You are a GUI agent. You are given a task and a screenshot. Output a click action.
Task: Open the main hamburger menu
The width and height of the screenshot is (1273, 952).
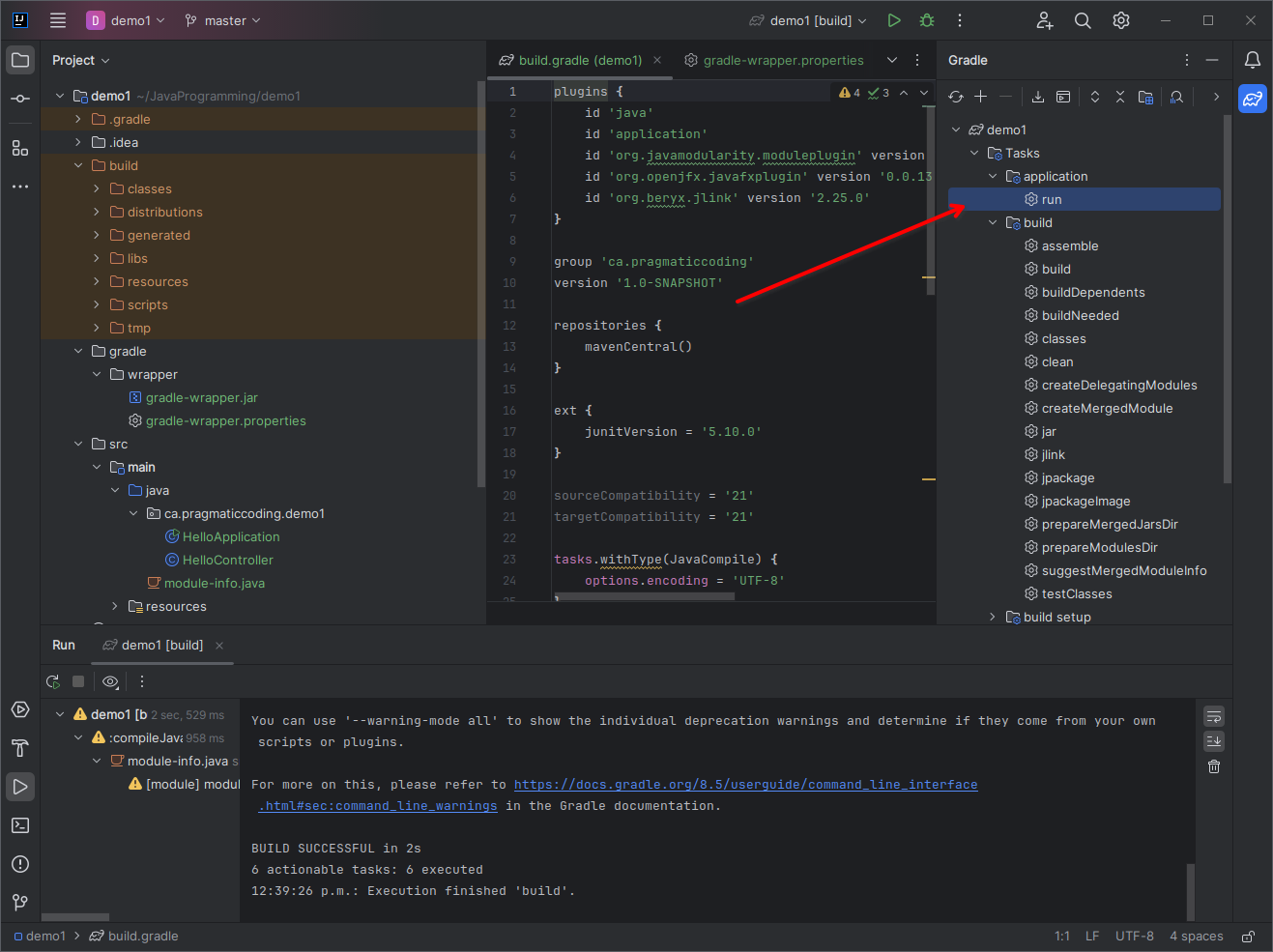(x=58, y=20)
